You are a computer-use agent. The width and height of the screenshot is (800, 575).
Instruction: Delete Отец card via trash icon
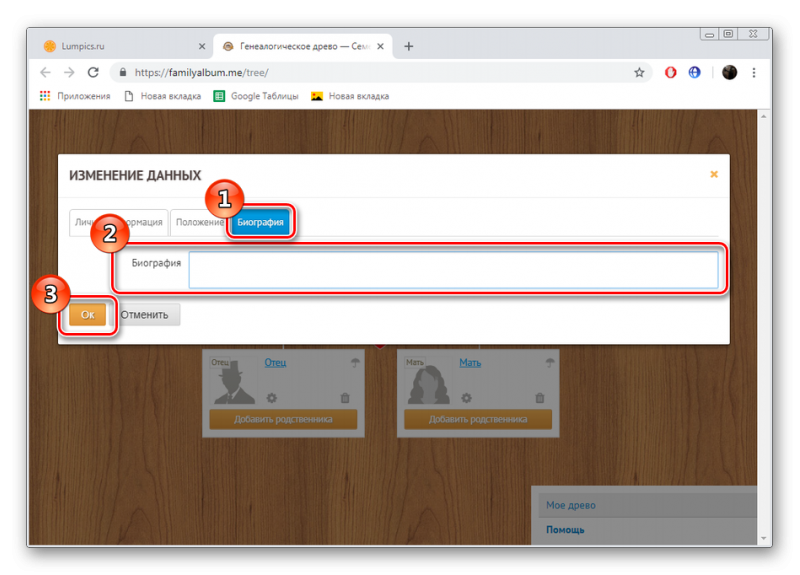click(345, 398)
